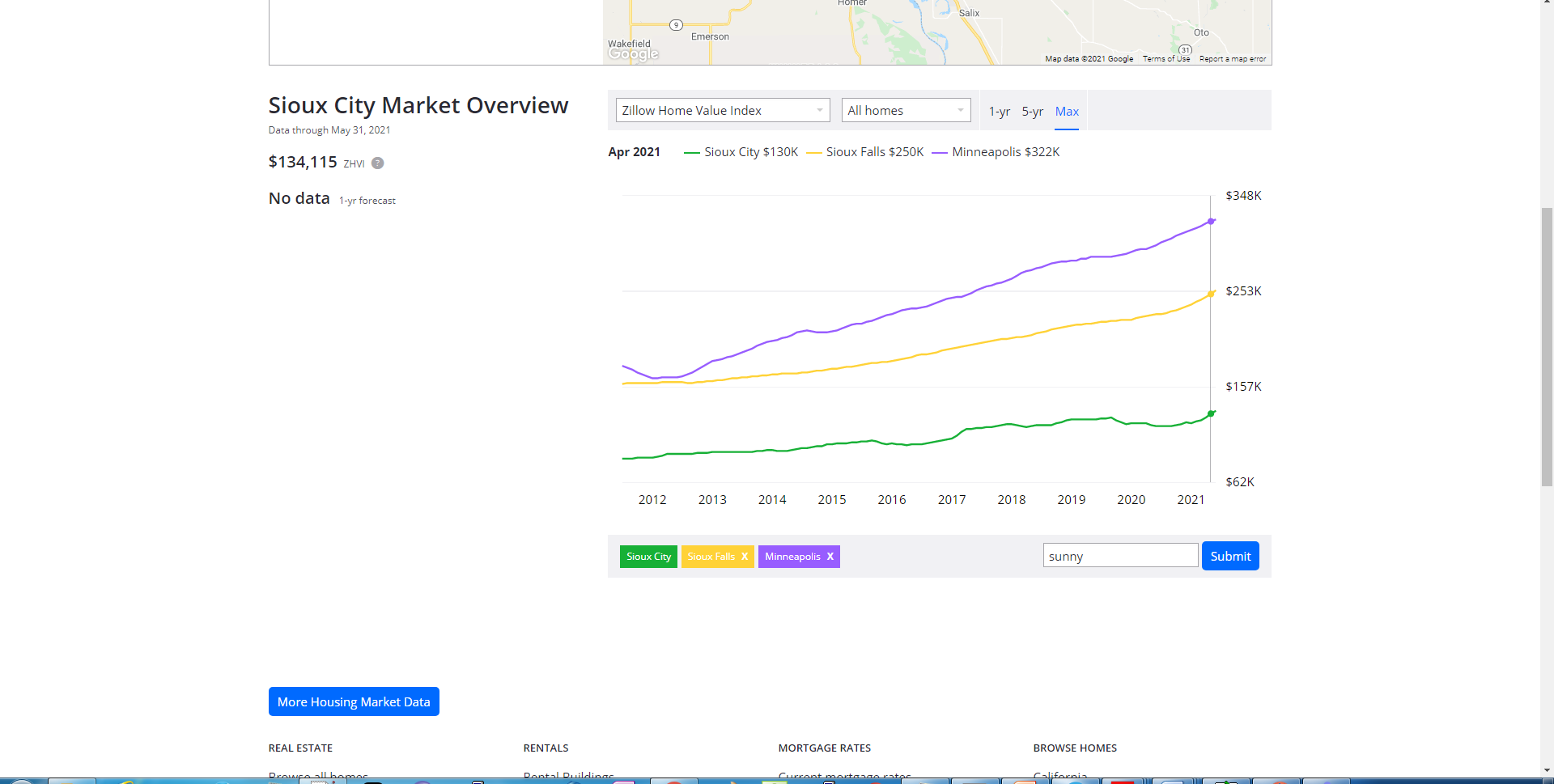
Task: Click the 'No data' forecast text
Action: click(x=299, y=198)
